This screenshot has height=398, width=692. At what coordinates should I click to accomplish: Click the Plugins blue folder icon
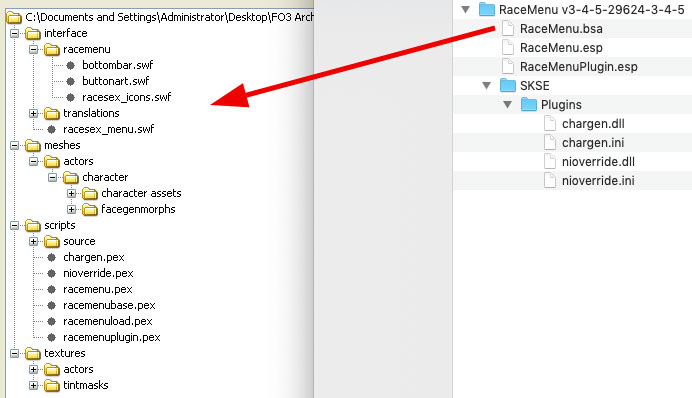(529, 104)
